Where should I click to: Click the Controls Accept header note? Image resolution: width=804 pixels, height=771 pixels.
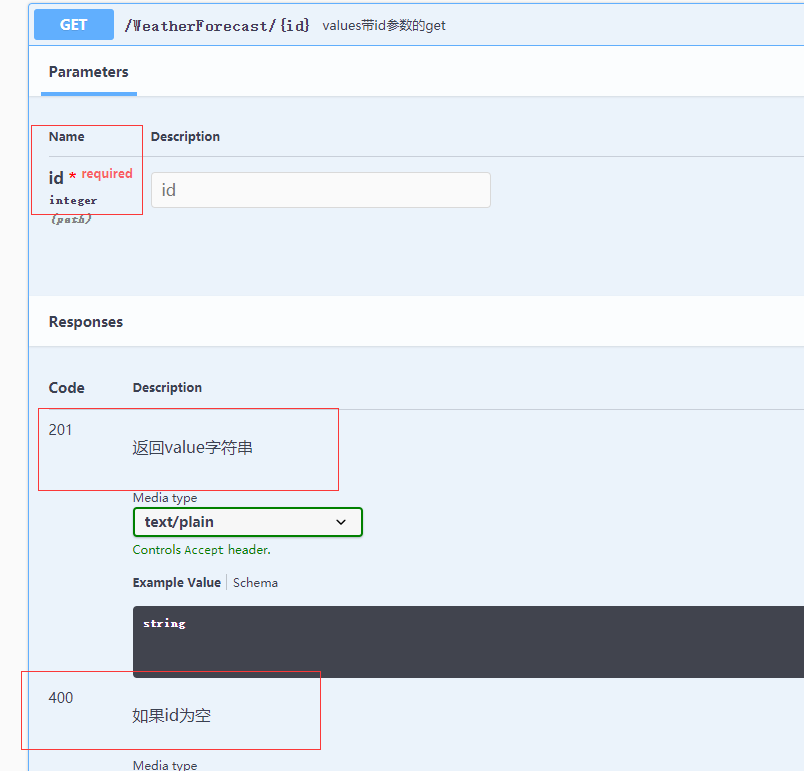(201, 550)
